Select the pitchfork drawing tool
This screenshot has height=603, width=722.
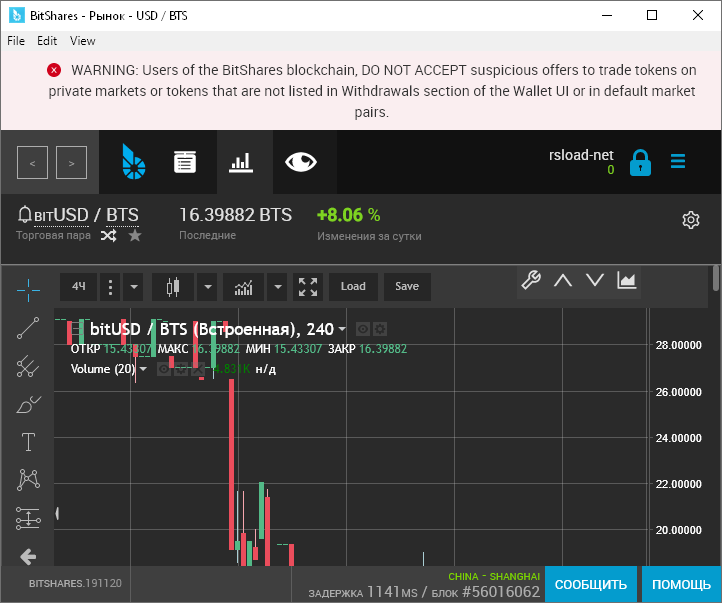pos(28,366)
